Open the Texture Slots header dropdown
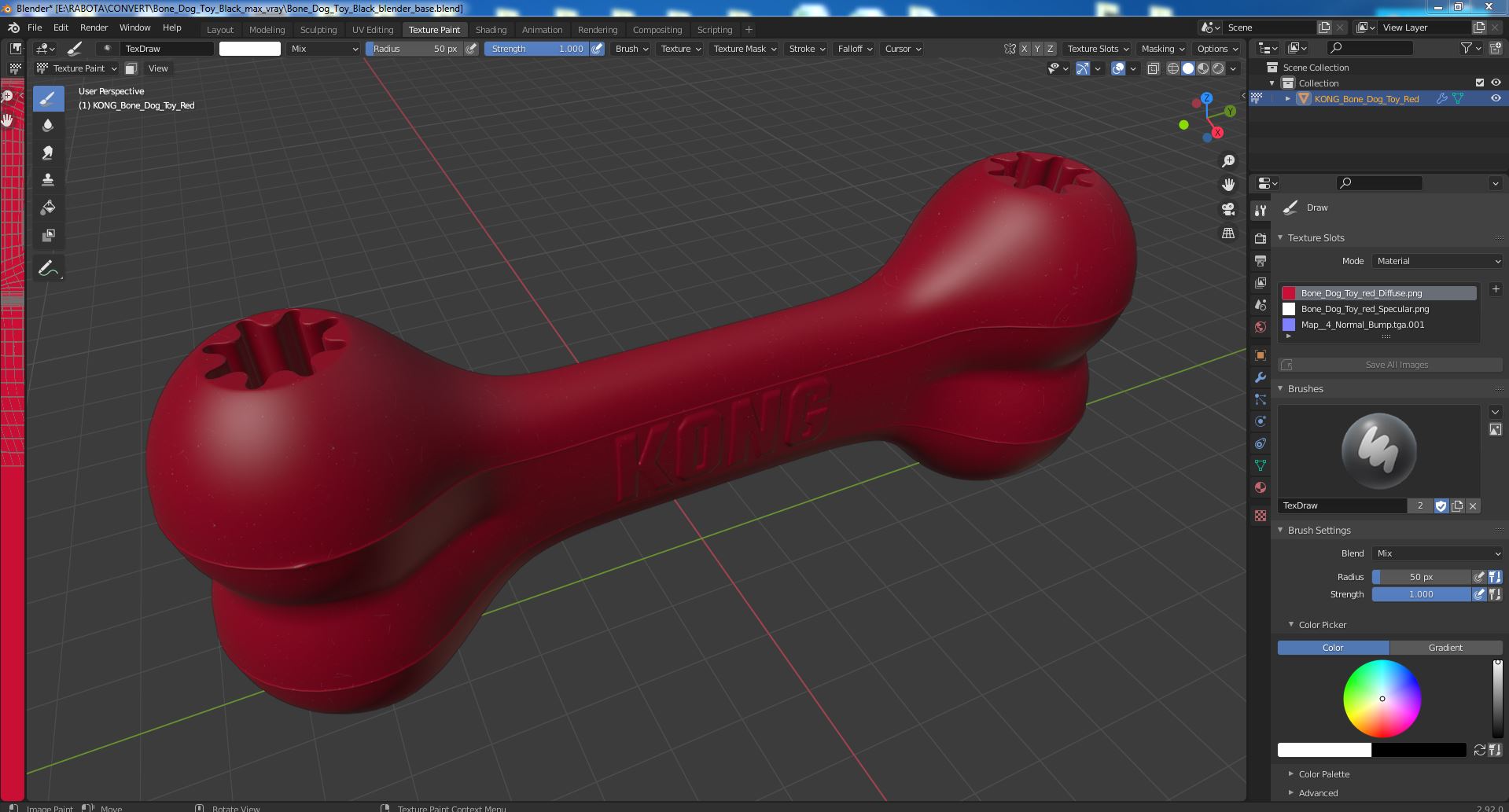 click(x=1098, y=49)
